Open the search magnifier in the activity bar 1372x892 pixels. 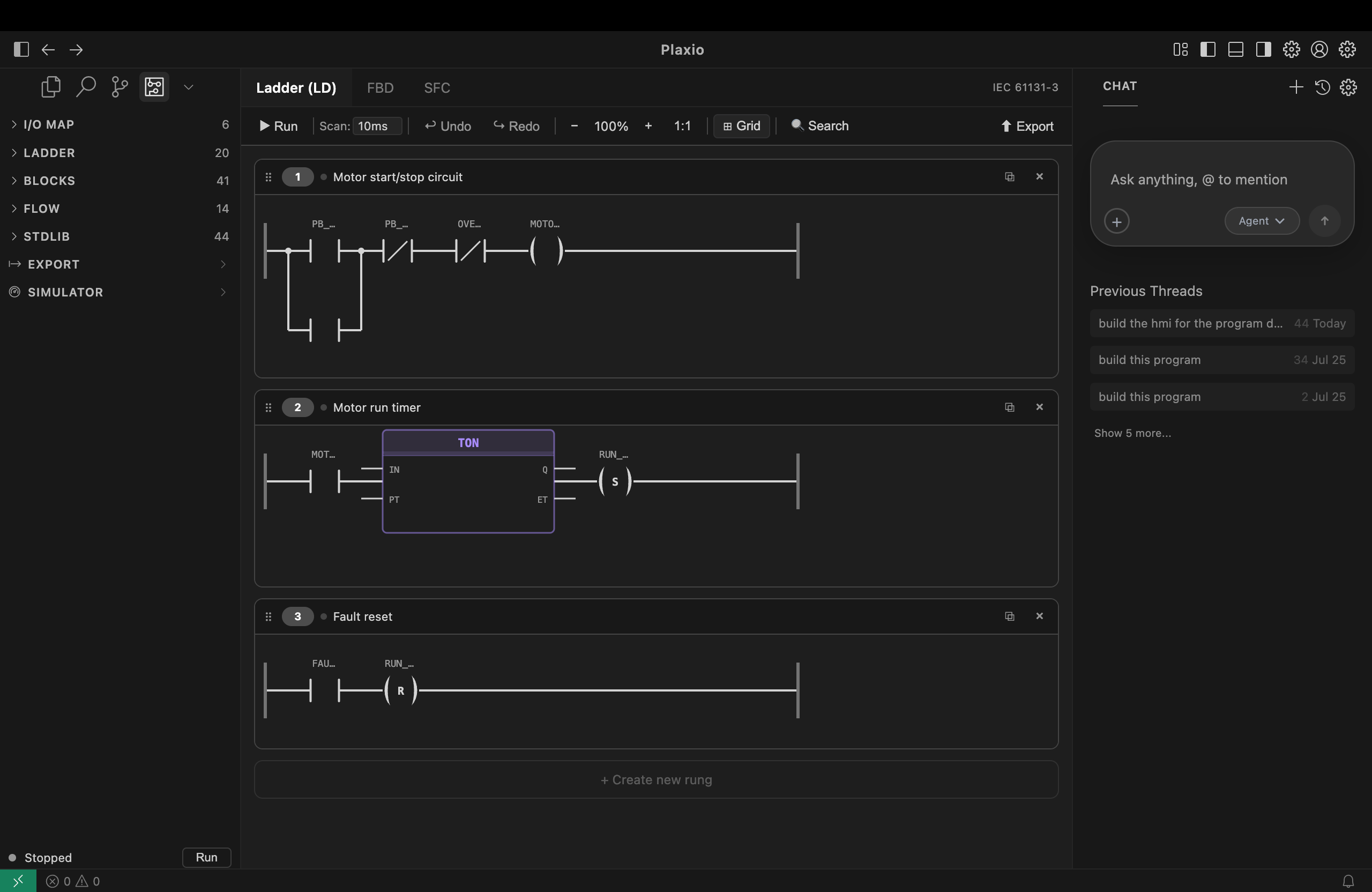(x=85, y=87)
